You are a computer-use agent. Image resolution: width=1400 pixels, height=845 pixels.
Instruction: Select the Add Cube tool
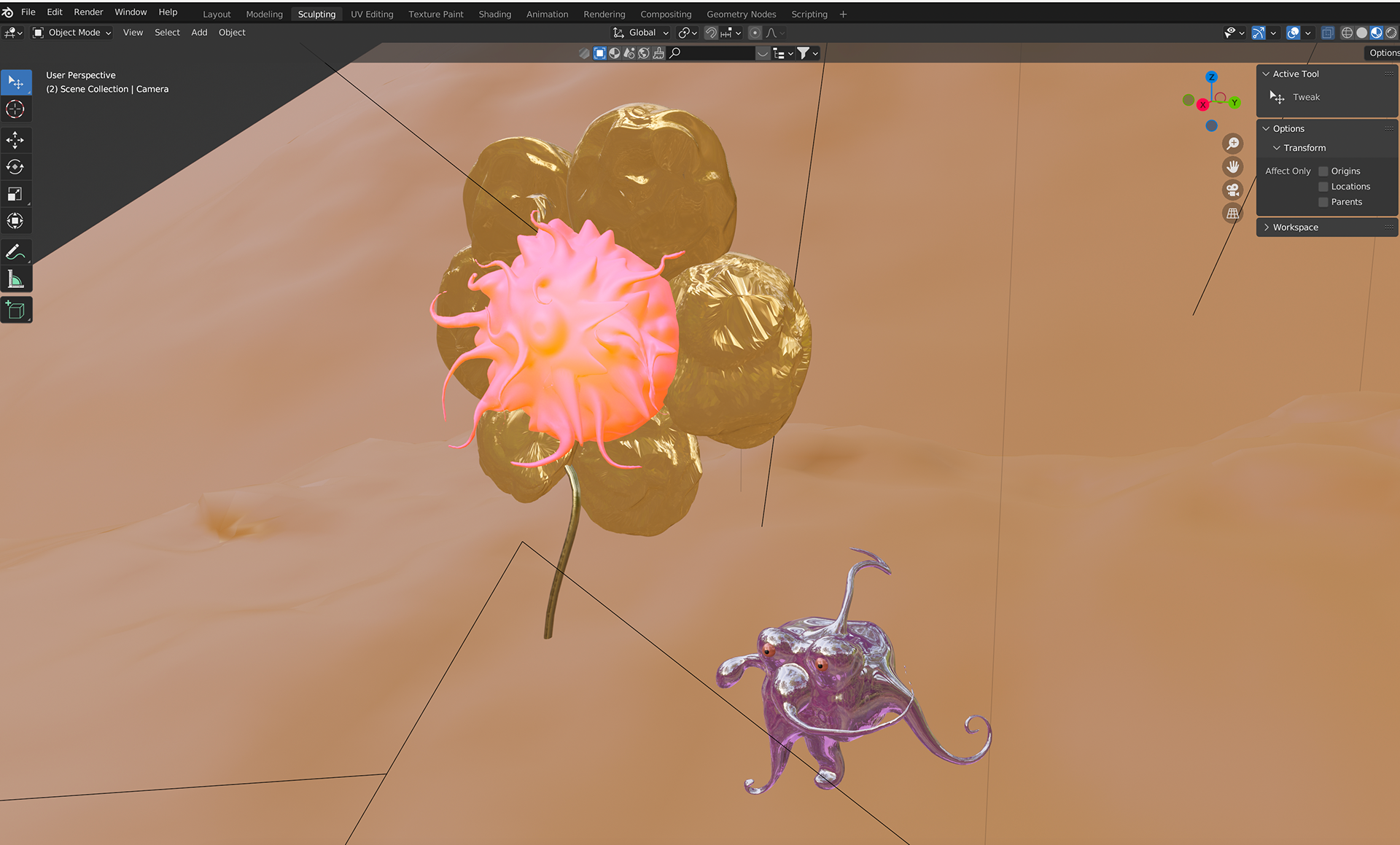point(15,311)
